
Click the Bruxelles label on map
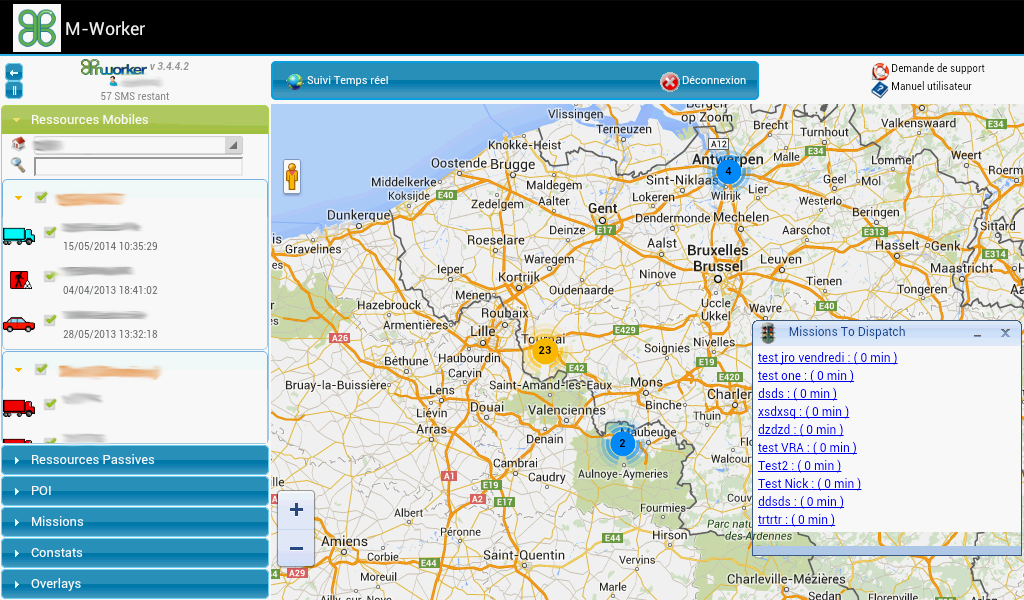pos(718,250)
